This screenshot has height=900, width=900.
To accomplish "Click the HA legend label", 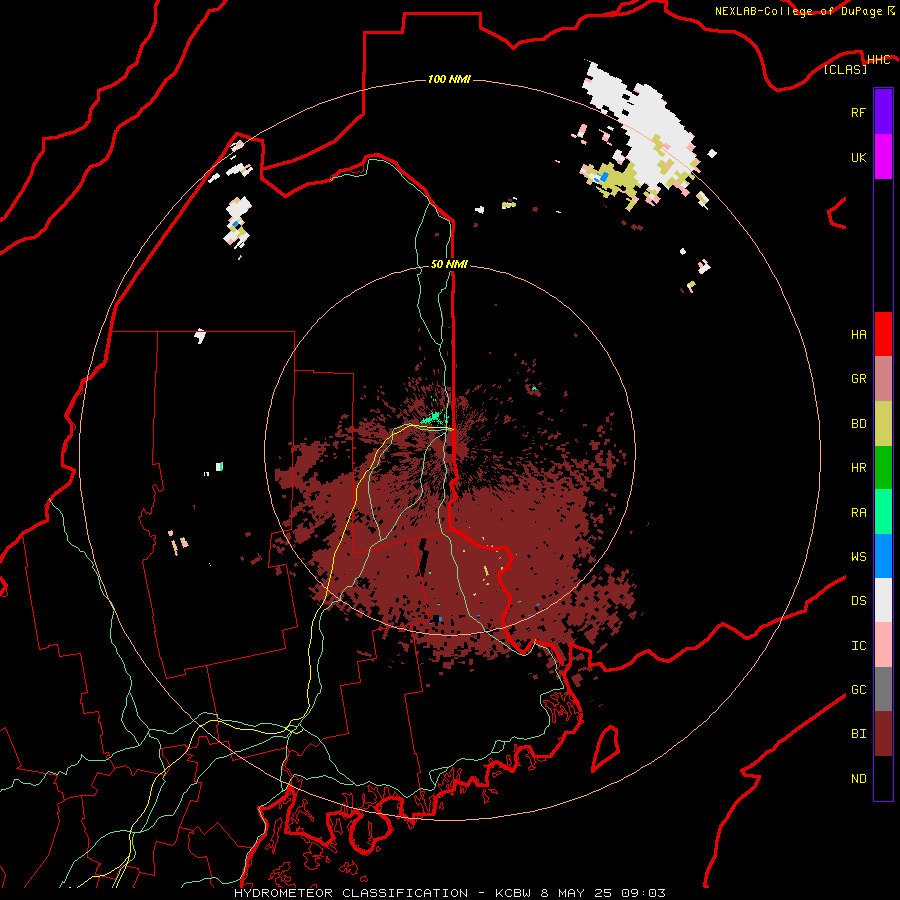I will coord(858,334).
